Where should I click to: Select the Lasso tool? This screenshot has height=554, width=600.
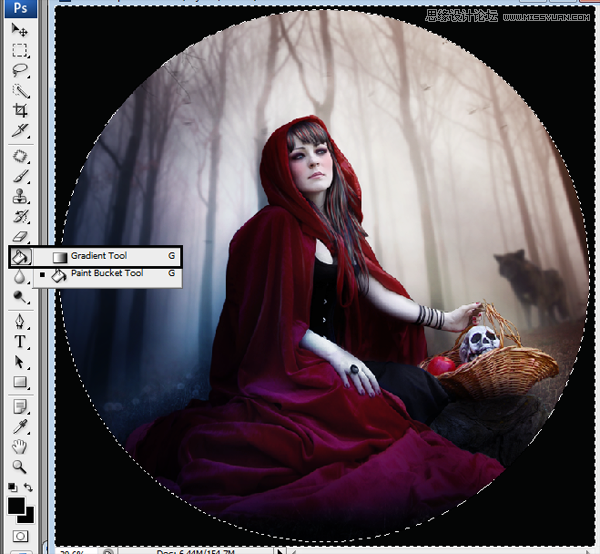20,70
